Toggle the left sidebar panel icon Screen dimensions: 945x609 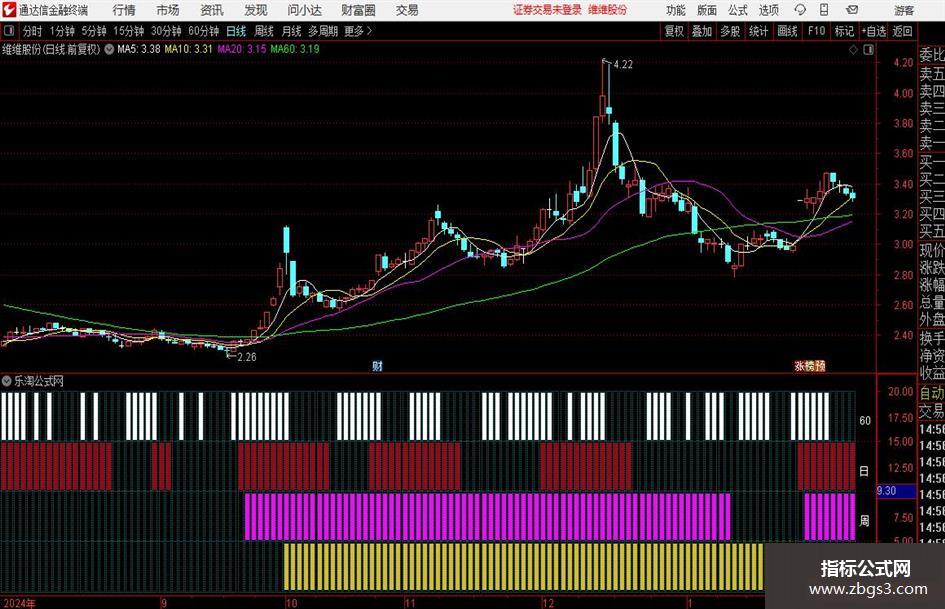9,31
